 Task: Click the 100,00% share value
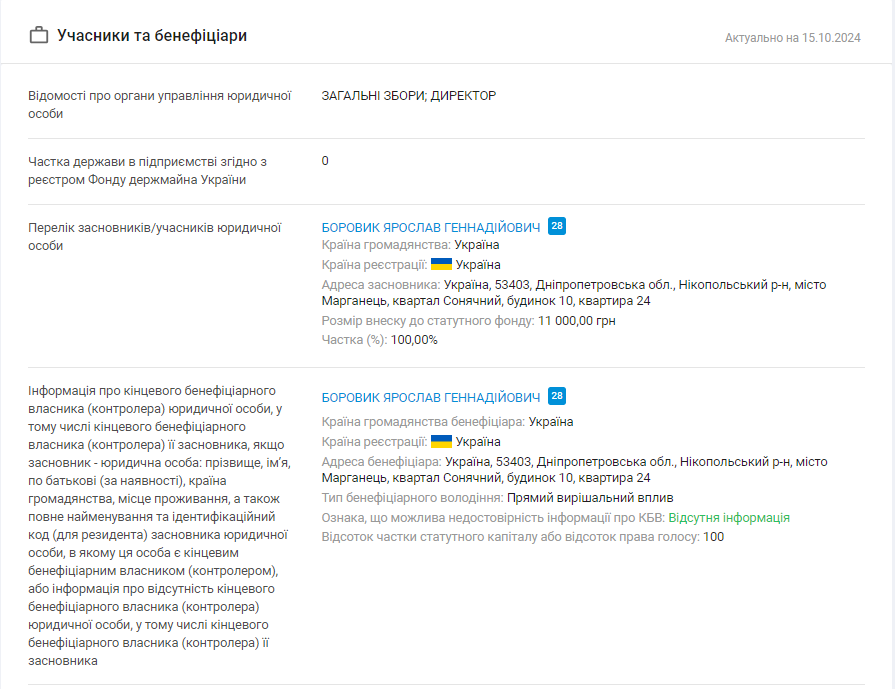(x=414, y=340)
